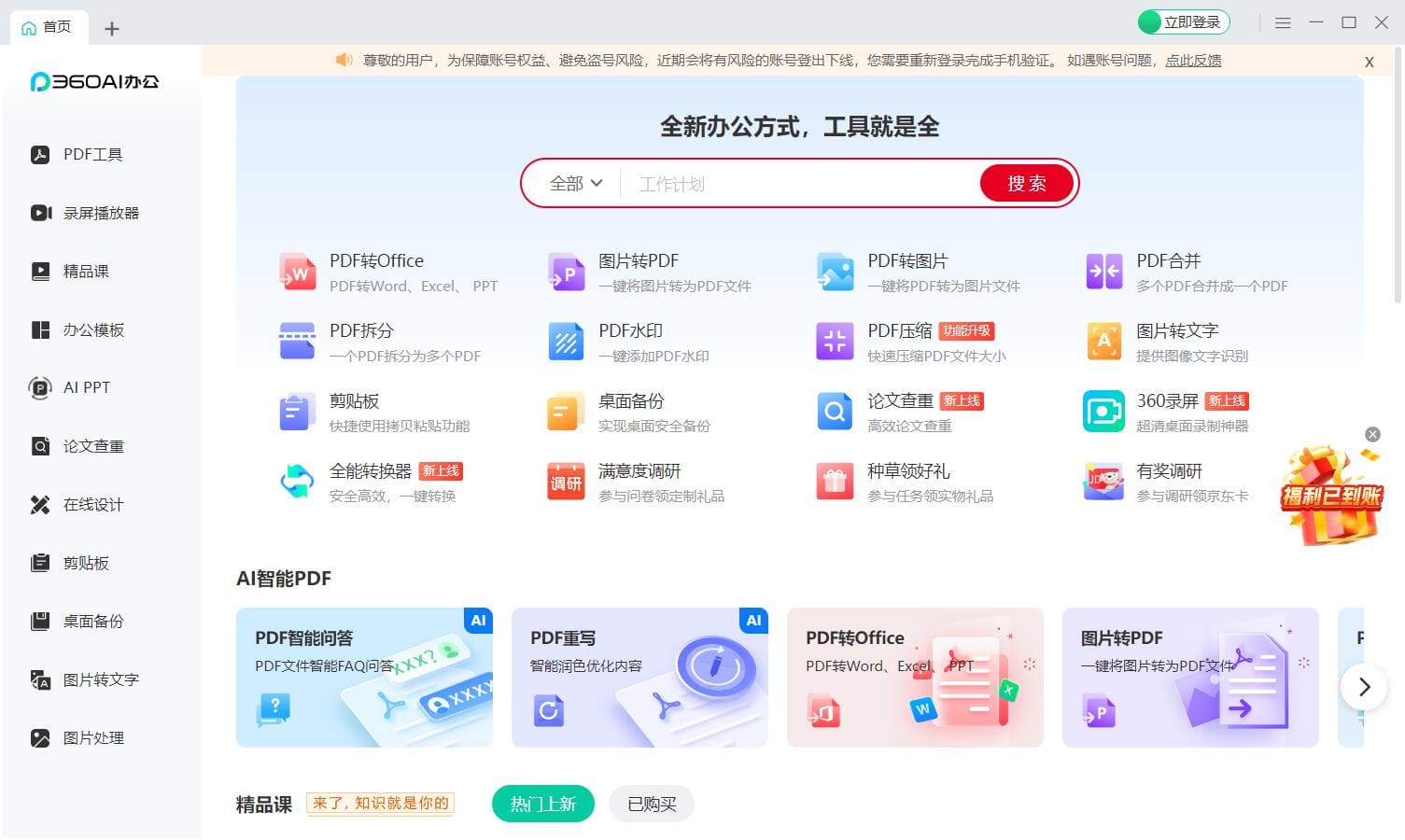Follow the 点此反馈 link
The height and width of the screenshot is (840, 1405).
(1193, 61)
